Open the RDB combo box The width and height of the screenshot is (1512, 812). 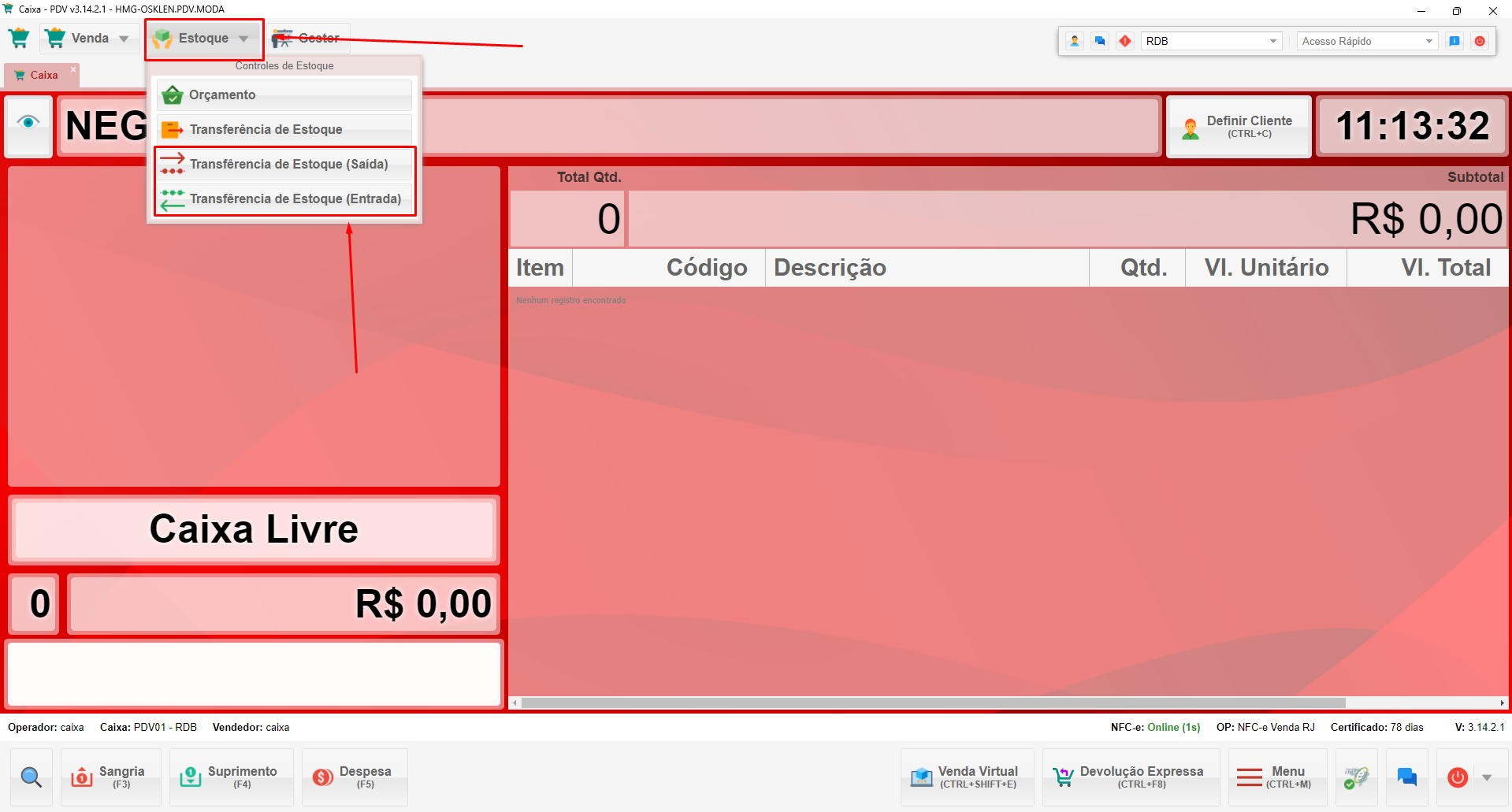1211,41
